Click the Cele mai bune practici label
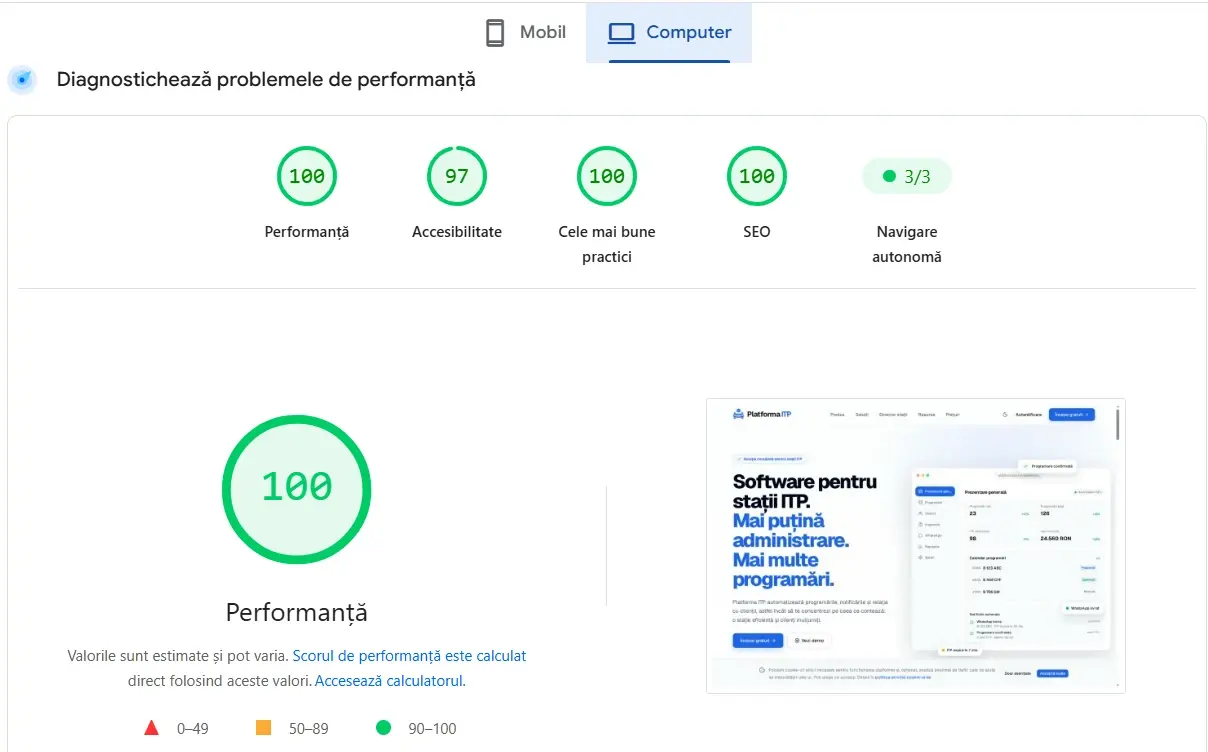The width and height of the screenshot is (1208, 752). coord(607,244)
